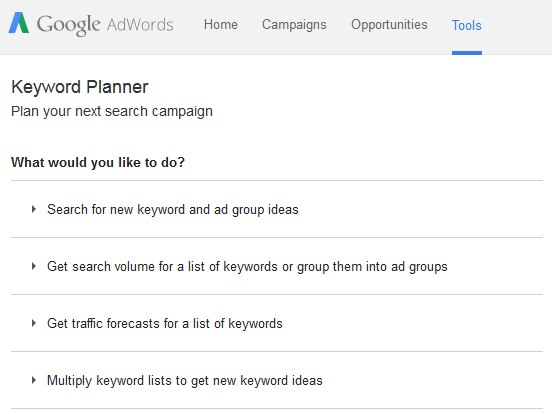The width and height of the screenshot is (552, 414).
Task: Click the Keyword Planner page heading
Action: pos(80,87)
